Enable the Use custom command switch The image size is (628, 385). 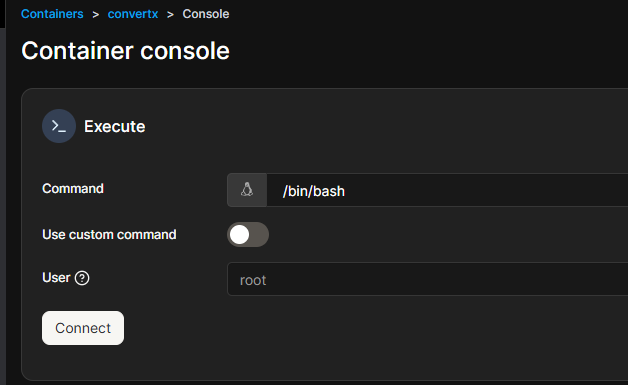pos(248,234)
